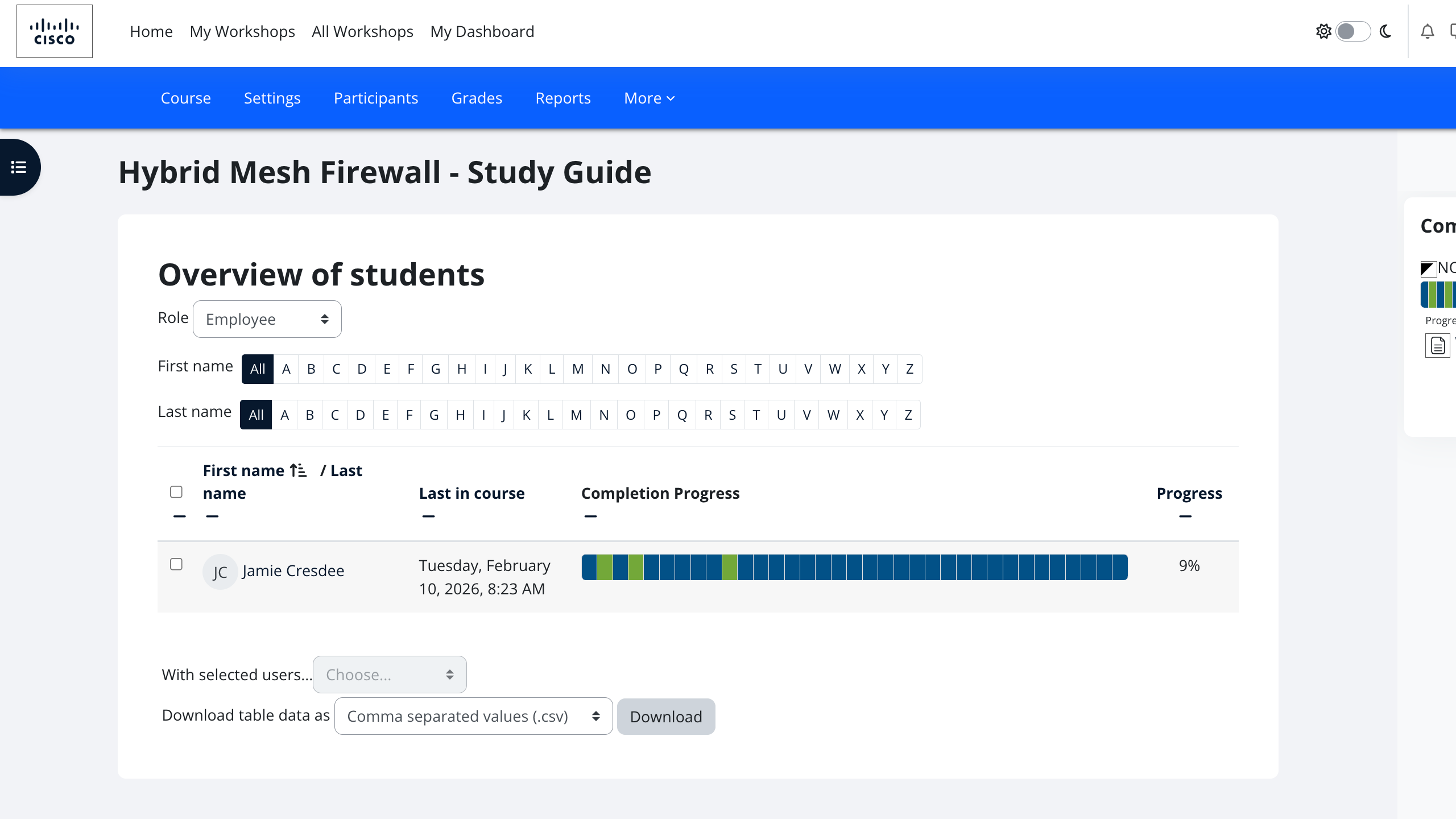1456x819 pixels.
Task: Toggle the dark mode switch
Action: (x=1352, y=31)
